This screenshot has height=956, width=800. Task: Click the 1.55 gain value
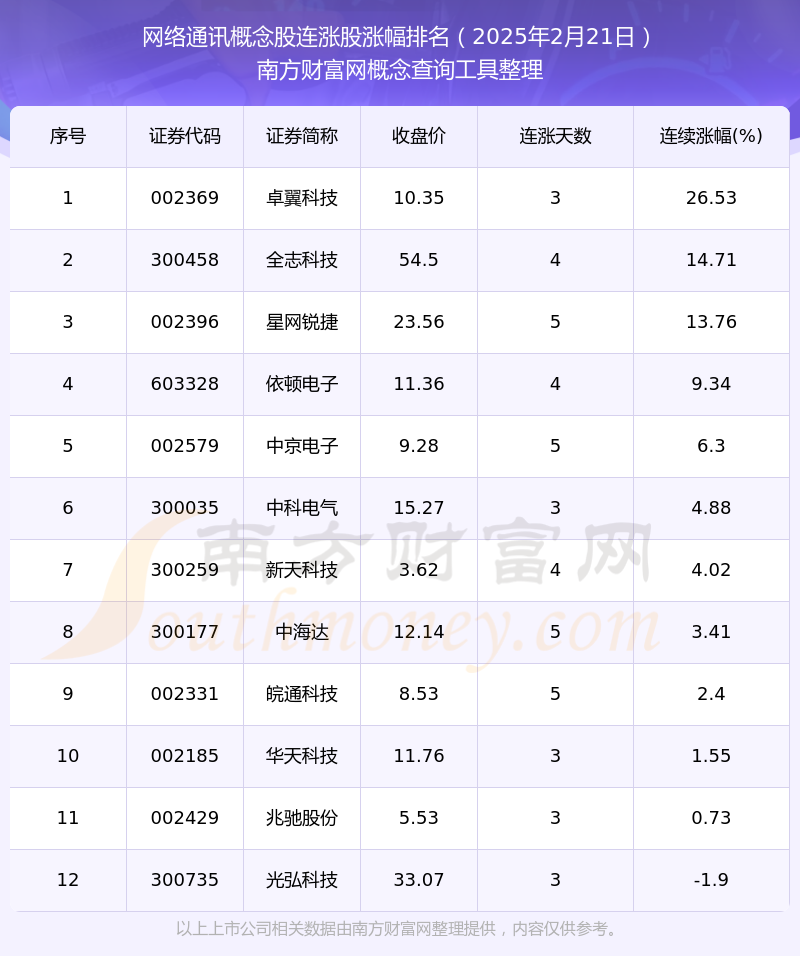[711, 756]
